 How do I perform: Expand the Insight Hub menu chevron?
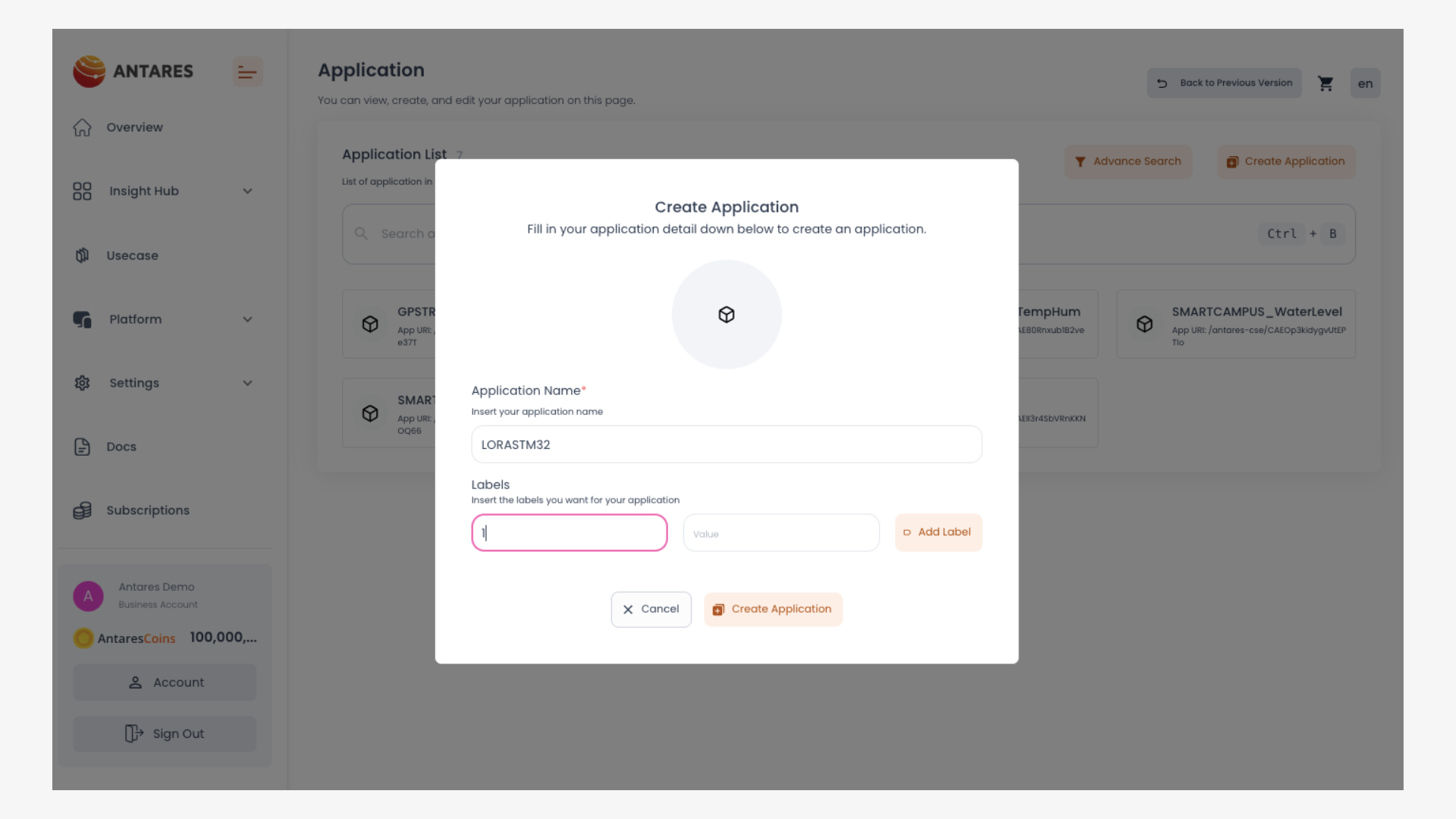[247, 191]
